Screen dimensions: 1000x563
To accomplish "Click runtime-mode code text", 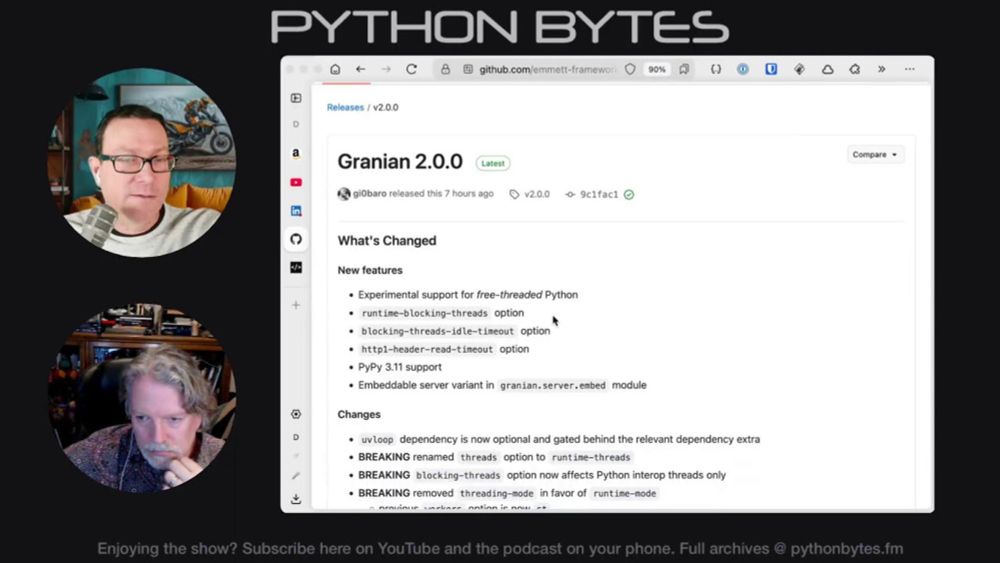I will point(624,494).
